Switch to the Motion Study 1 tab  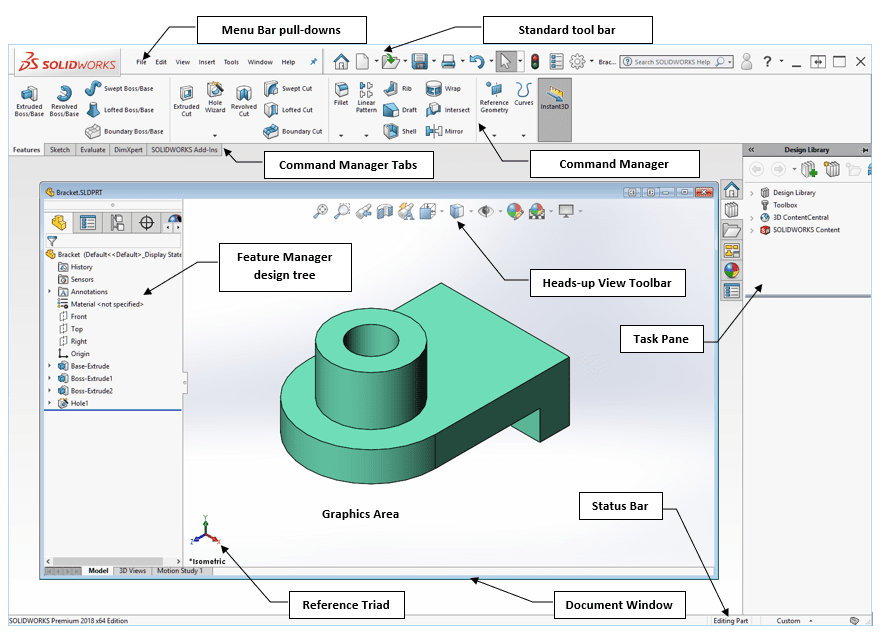(180, 571)
